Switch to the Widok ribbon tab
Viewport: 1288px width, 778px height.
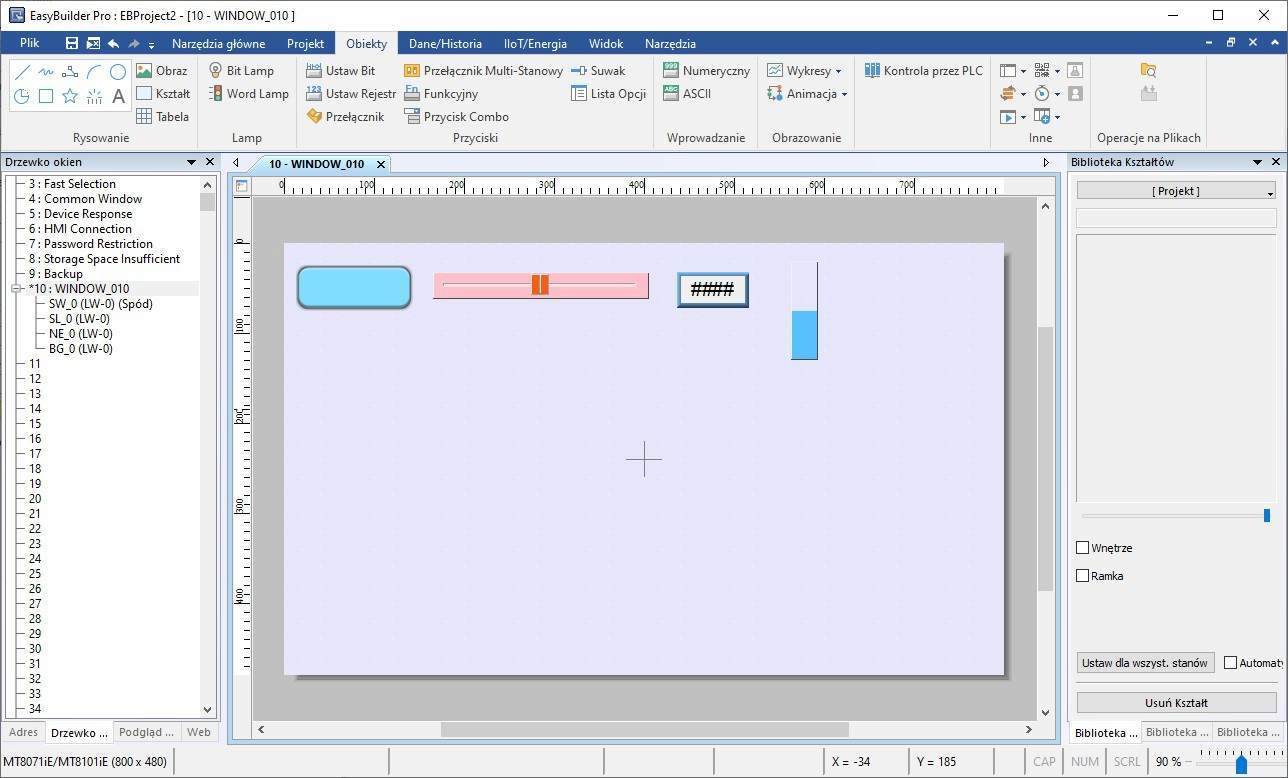[x=606, y=44]
